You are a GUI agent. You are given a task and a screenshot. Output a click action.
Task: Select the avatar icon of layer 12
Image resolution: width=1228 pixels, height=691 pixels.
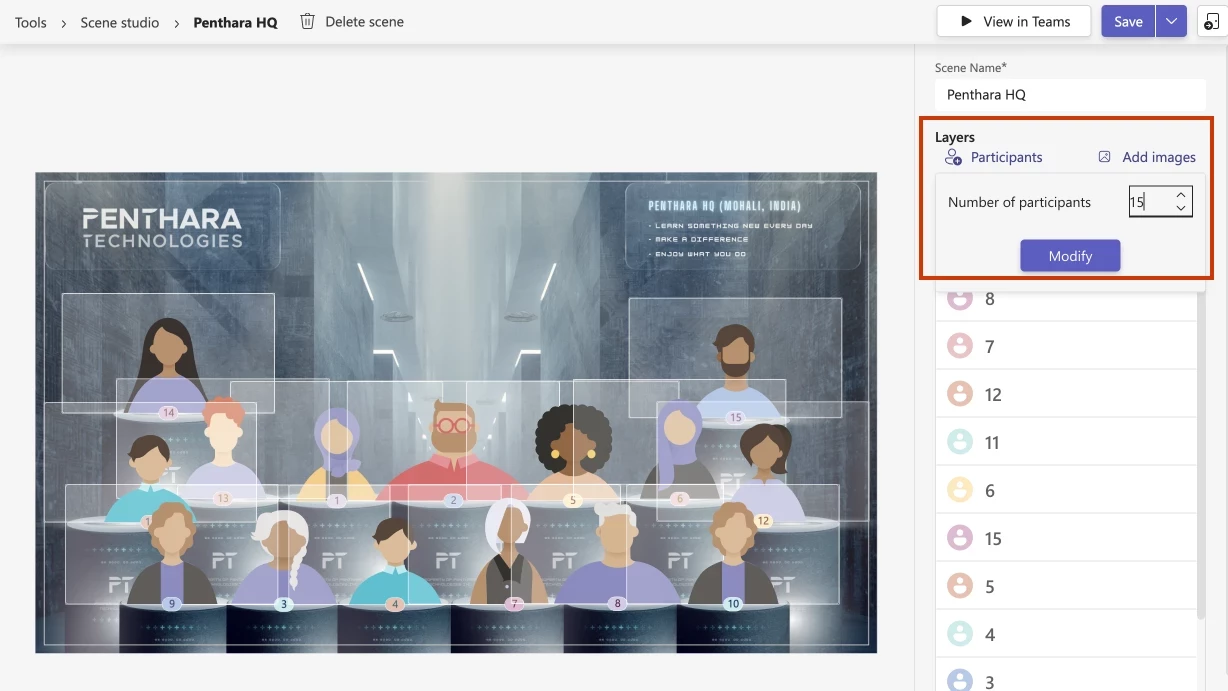(960, 394)
